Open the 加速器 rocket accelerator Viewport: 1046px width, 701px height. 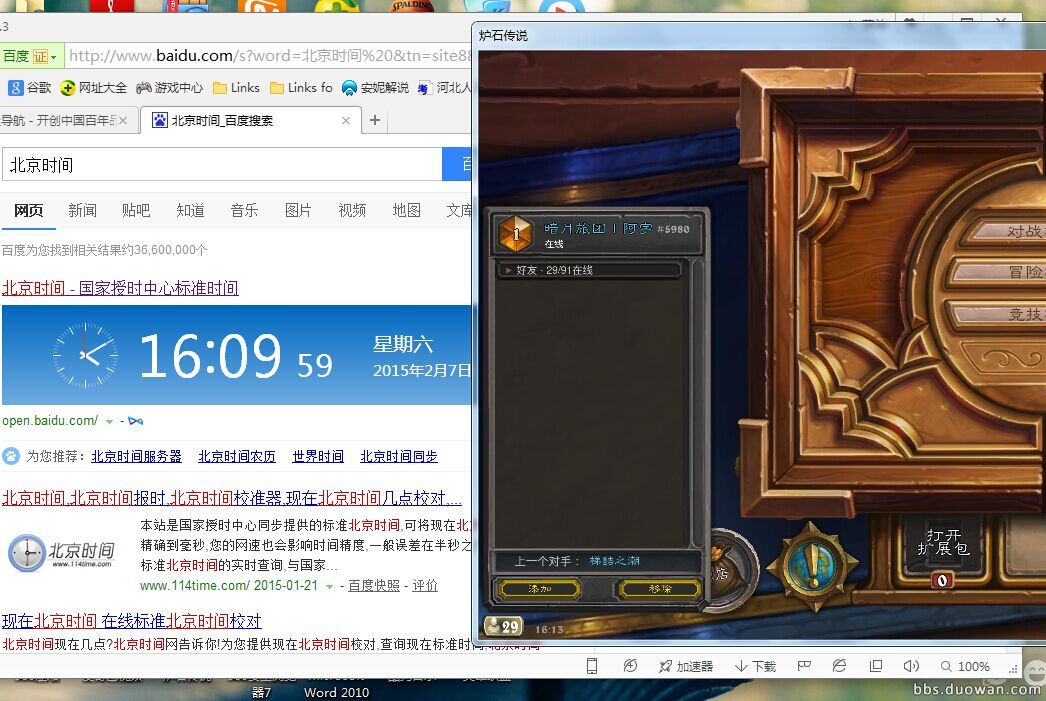tap(686, 666)
